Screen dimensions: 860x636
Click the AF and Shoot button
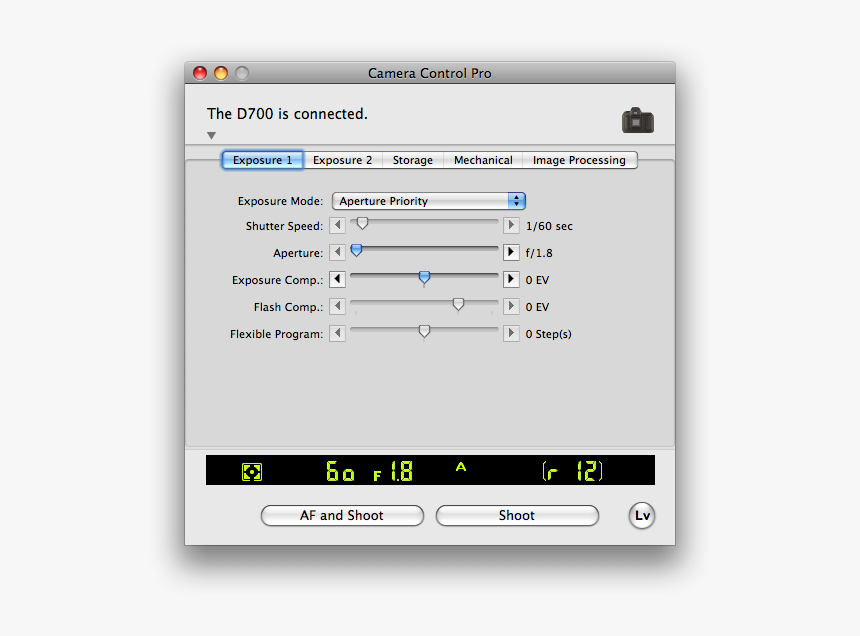(342, 515)
